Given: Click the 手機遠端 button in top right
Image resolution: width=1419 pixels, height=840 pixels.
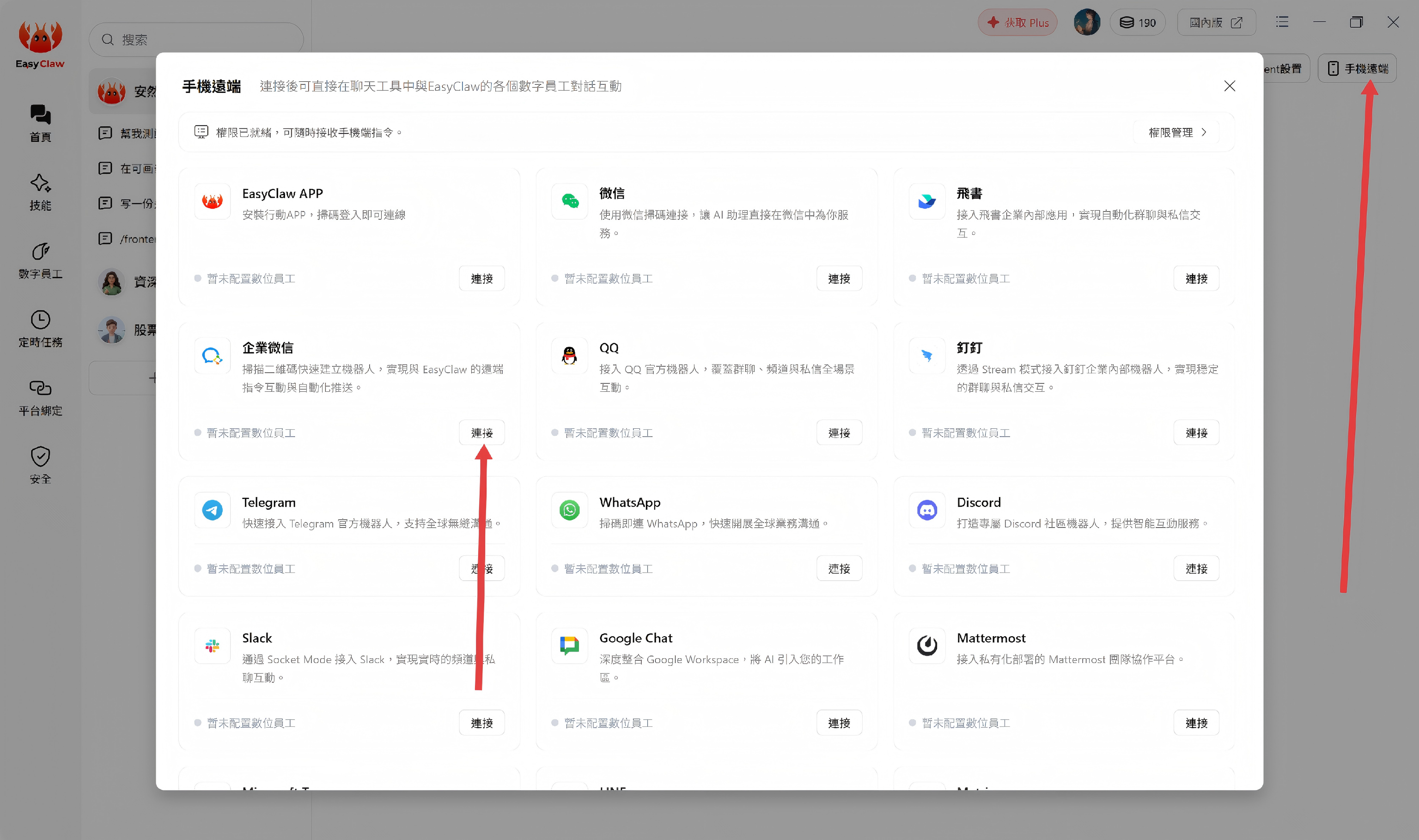Looking at the screenshot, I should click(x=1357, y=68).
